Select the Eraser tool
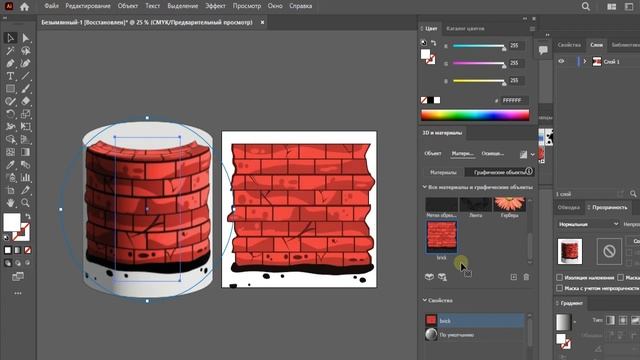Screen dimensions: 640x360 tap(26, 101)
